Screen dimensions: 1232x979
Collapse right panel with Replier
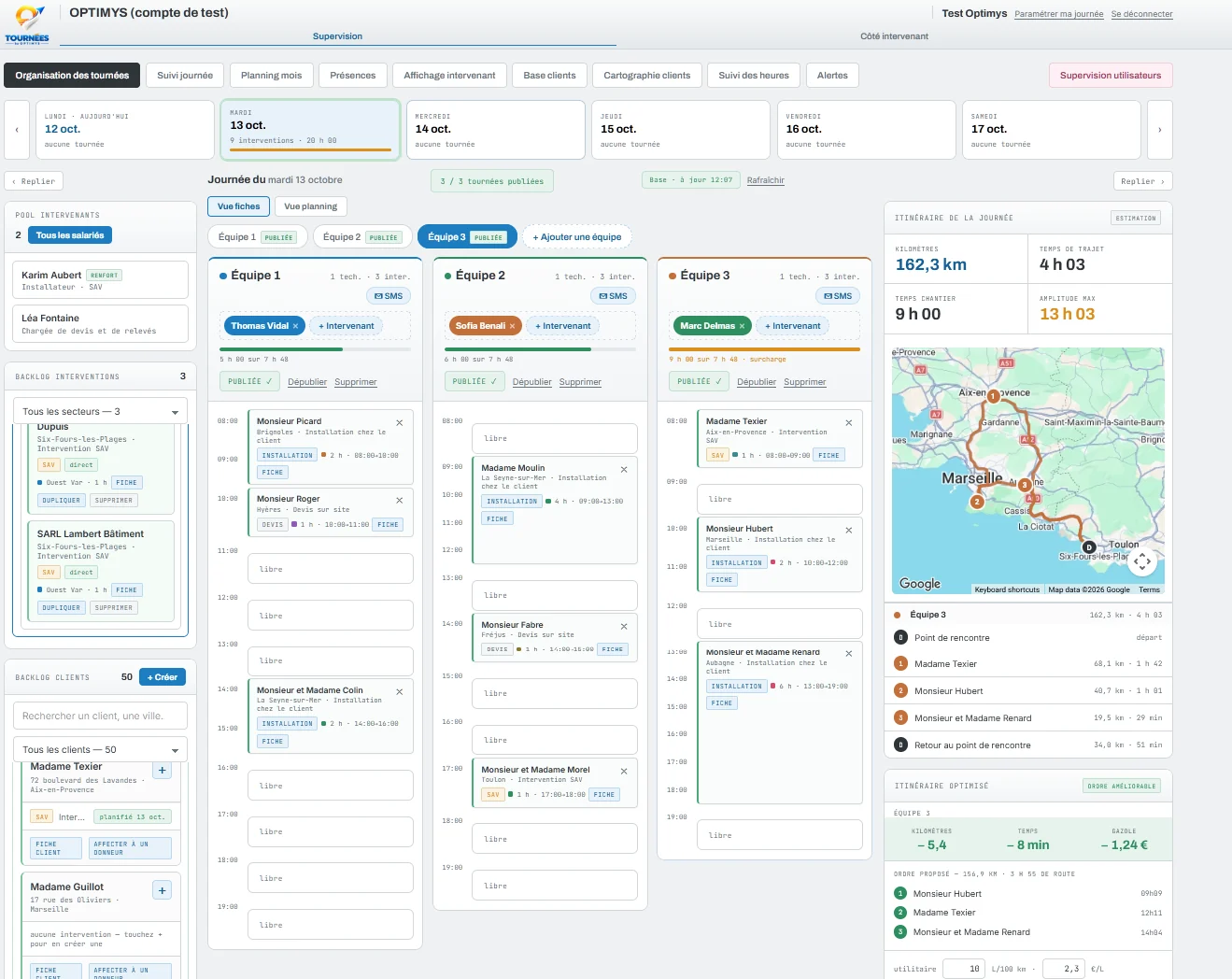tap(1142, 181)
